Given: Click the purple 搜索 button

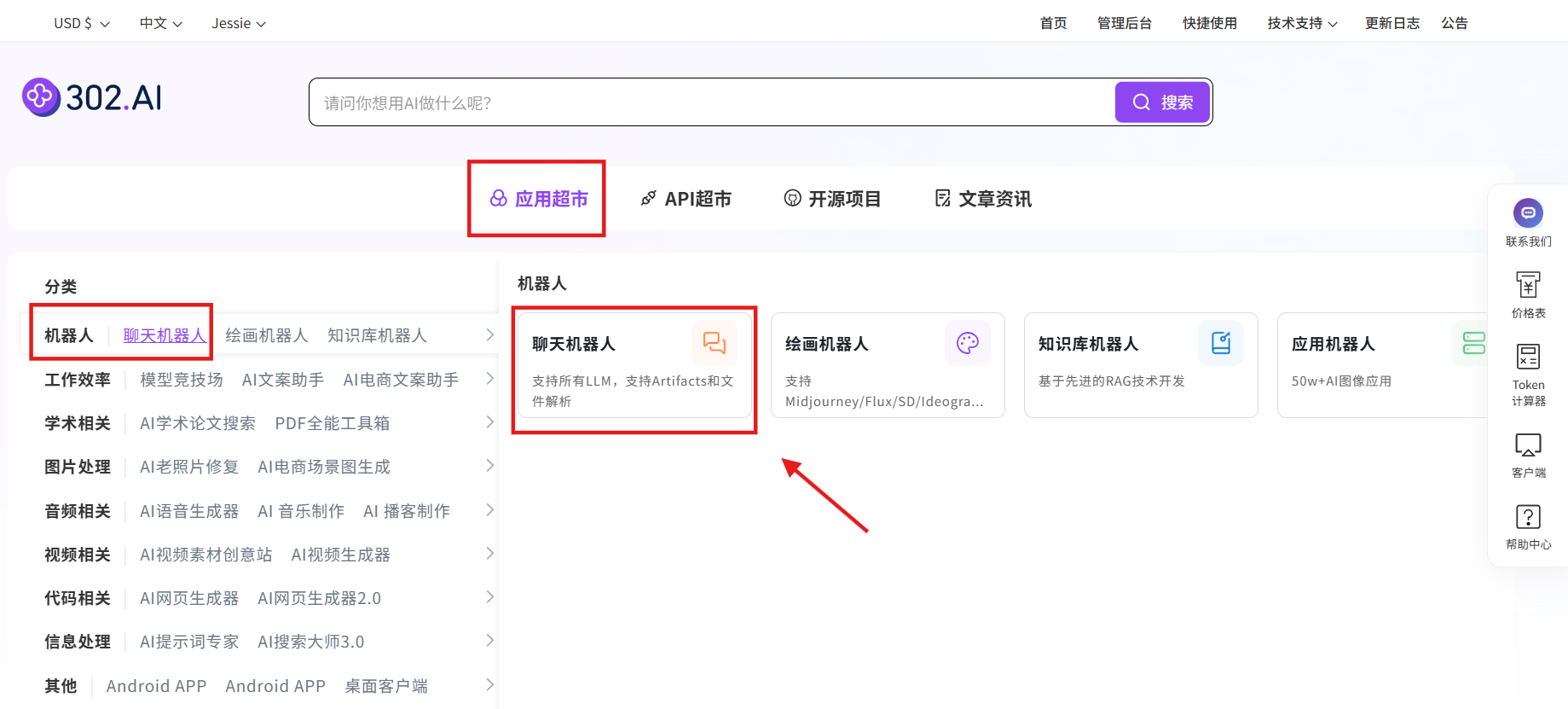Looking at the screenshot, I should [x=1162, y=102].
